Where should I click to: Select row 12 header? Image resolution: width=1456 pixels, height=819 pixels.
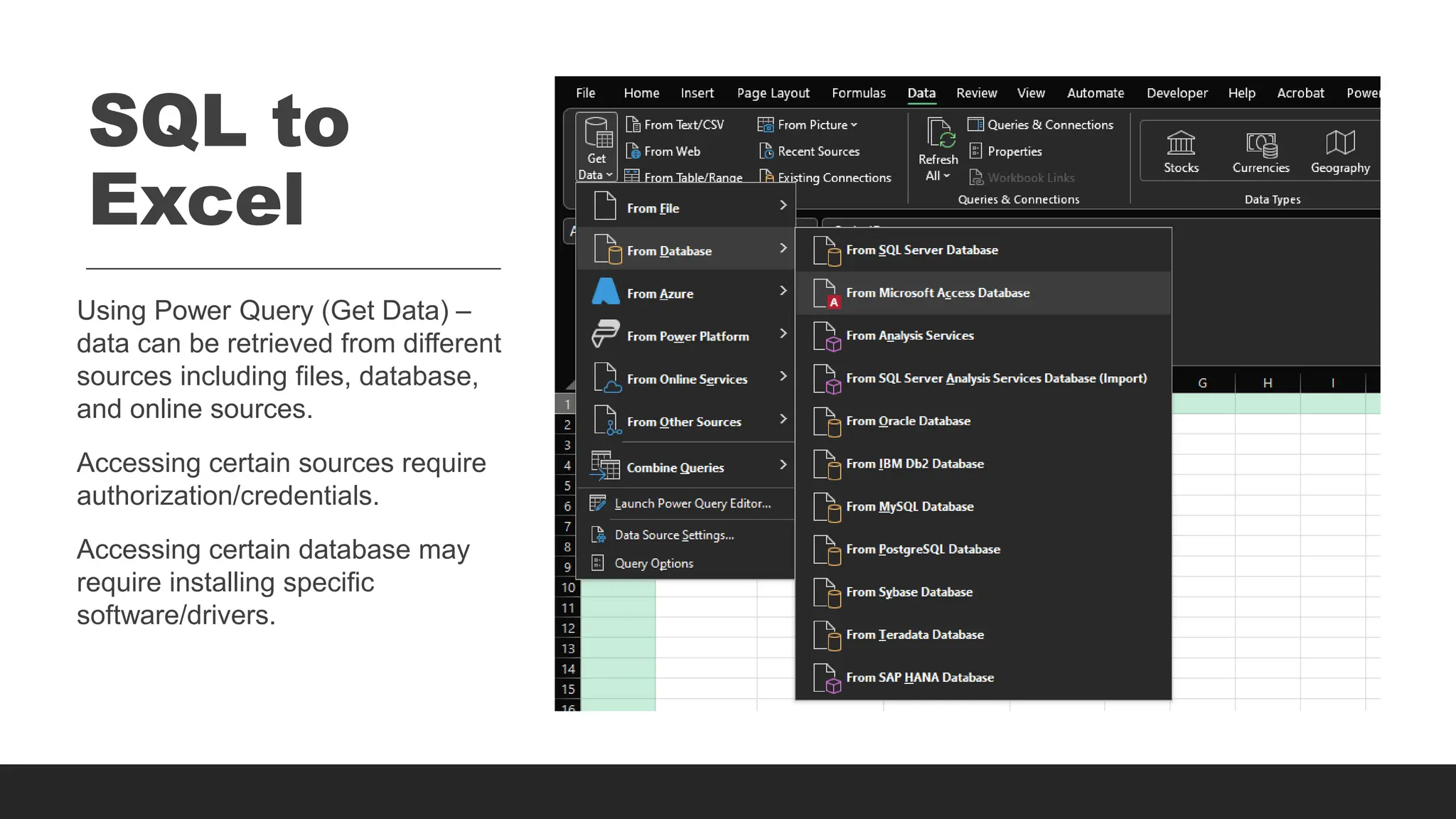tap(567, 628)
